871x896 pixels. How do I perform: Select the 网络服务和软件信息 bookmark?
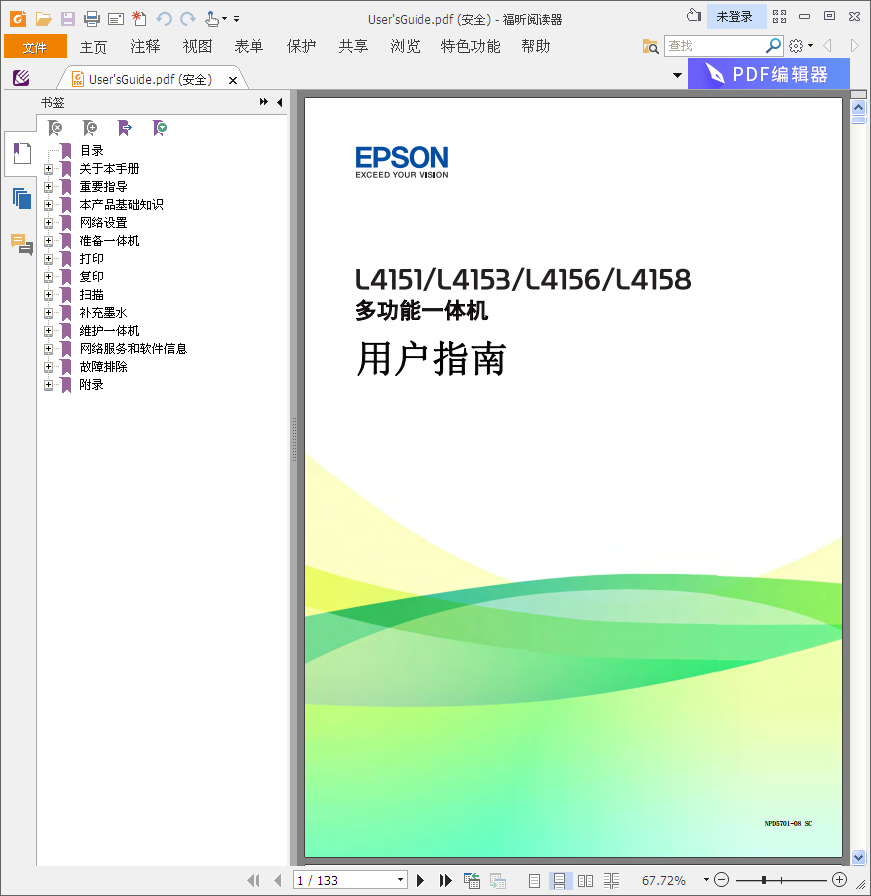[x=133, y=349]
